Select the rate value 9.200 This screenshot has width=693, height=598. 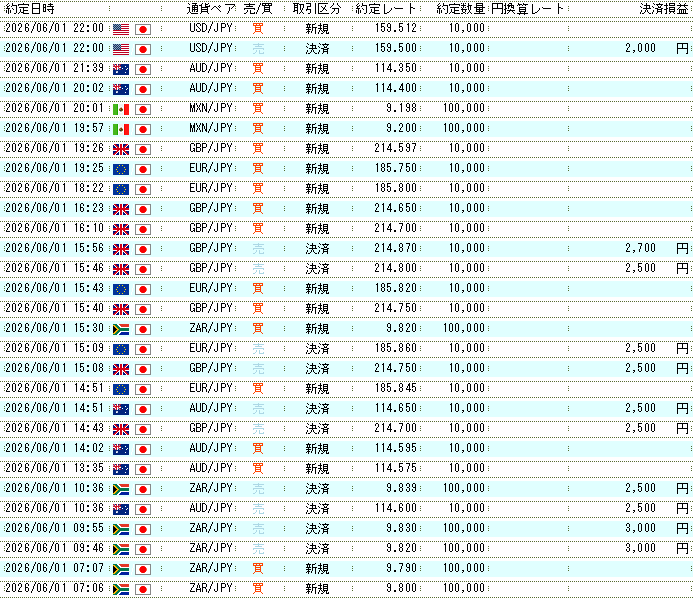pos(401,128)
